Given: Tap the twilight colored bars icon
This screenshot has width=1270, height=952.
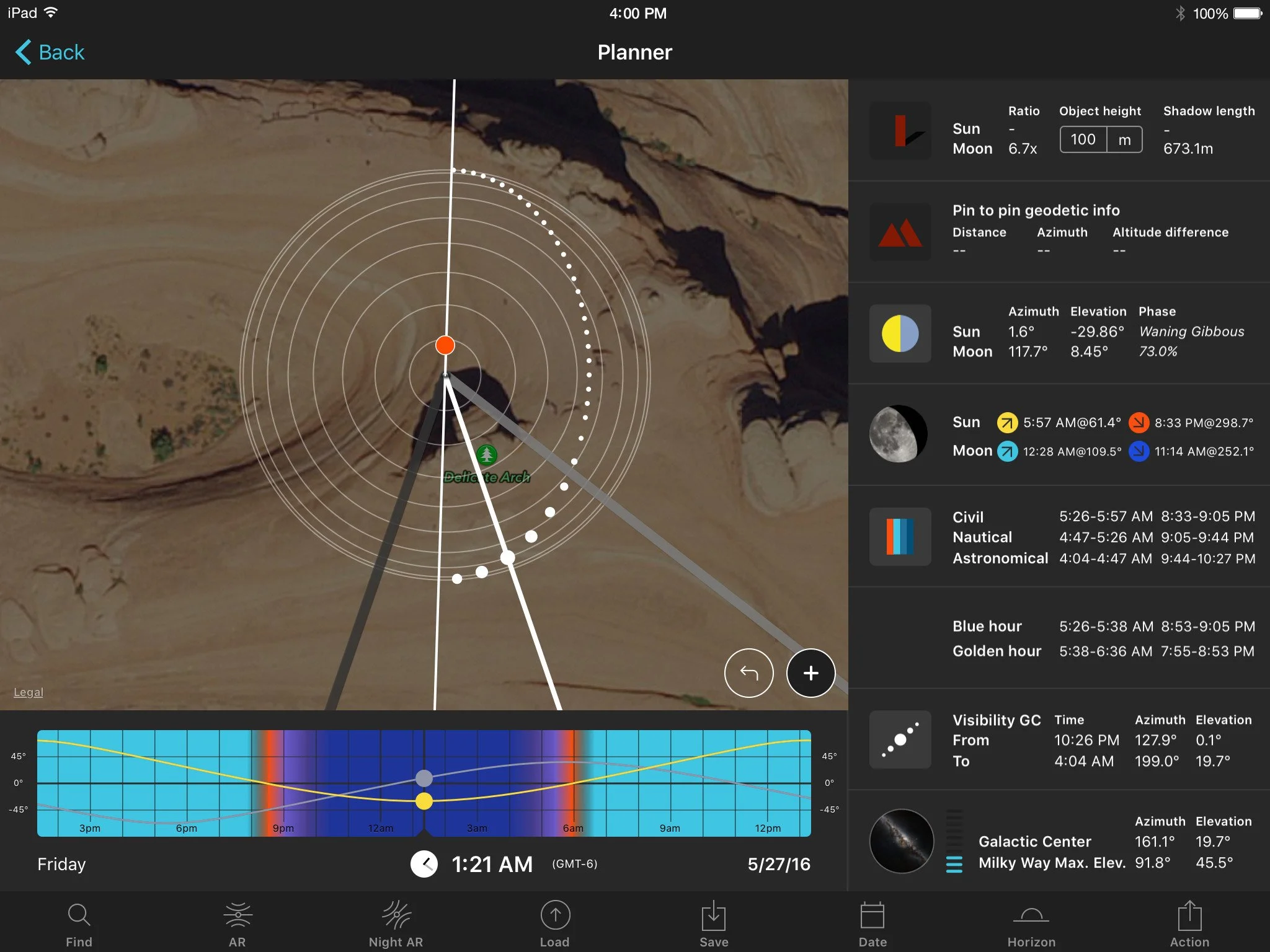Looking at the screenshot, I should (900, 536).
